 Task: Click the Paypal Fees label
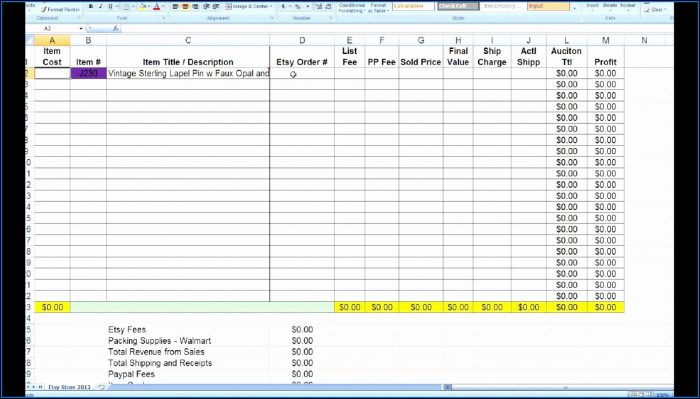pyautogui.click(x=131, y=374)
